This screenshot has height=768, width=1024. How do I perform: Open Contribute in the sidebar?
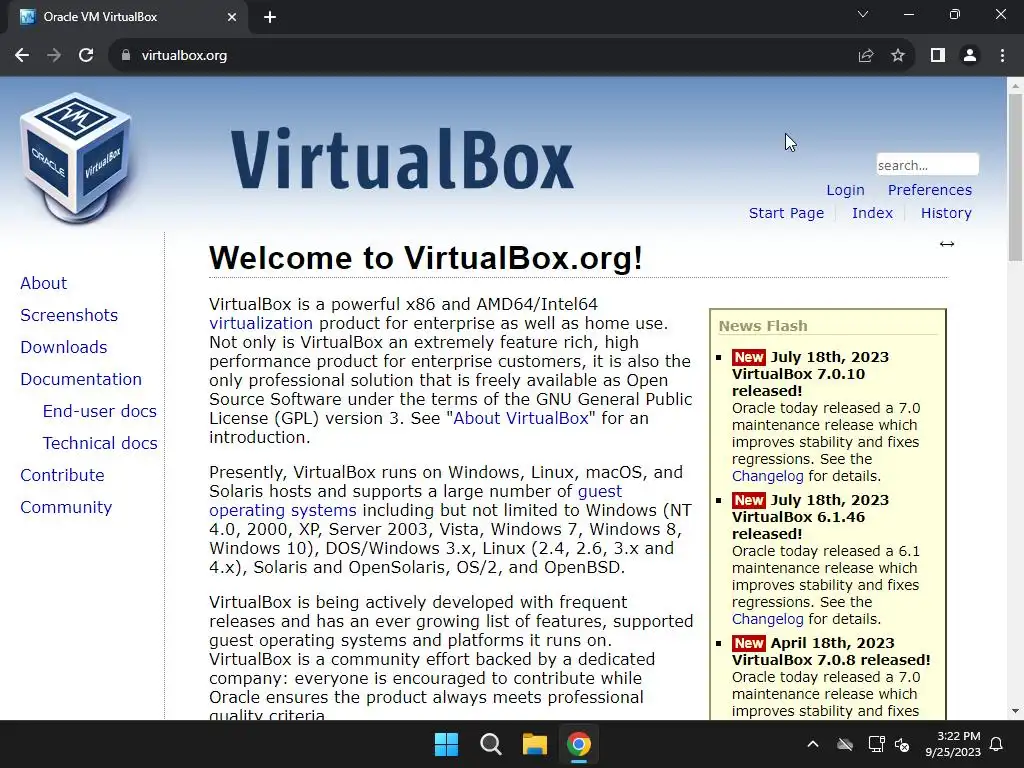click(62, 475)
